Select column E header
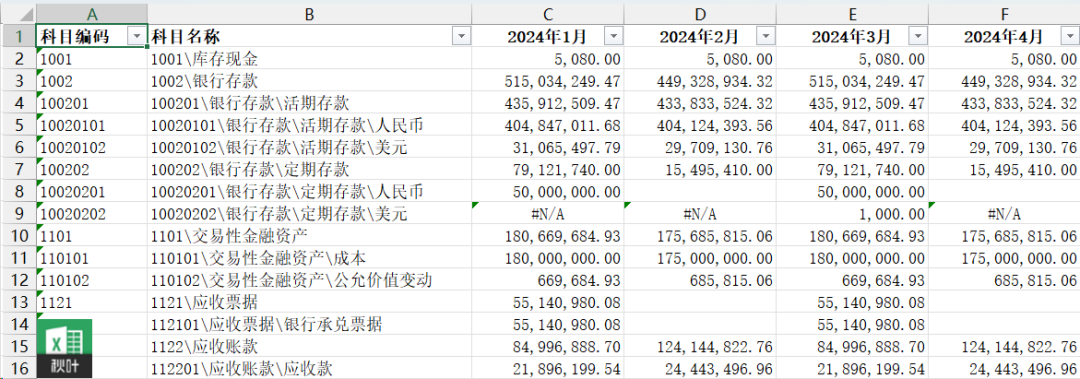The height and width of the screenshot is (379, 1080). pyautogui.click(x=851, y=14)
